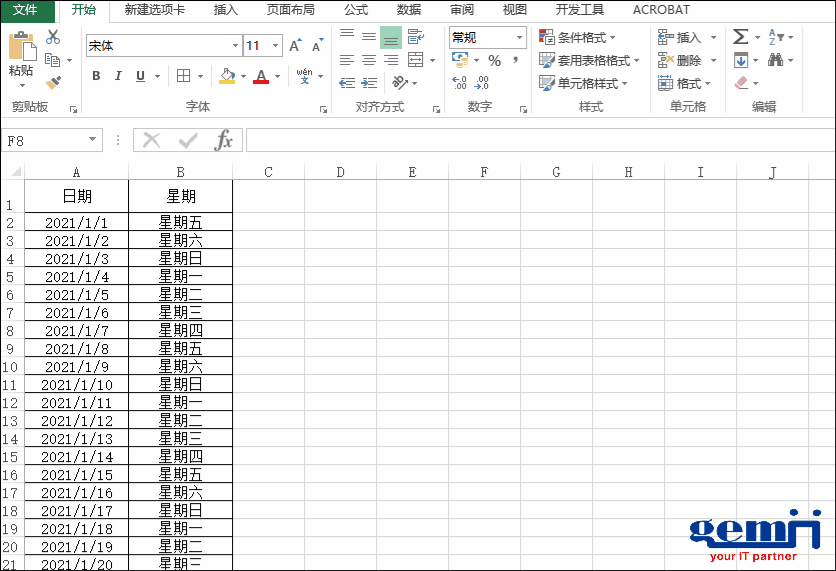Switch to the 插入 ribbon tab
Image resolution: width=836 pixels, height=571 pixels.
[226, 10]
